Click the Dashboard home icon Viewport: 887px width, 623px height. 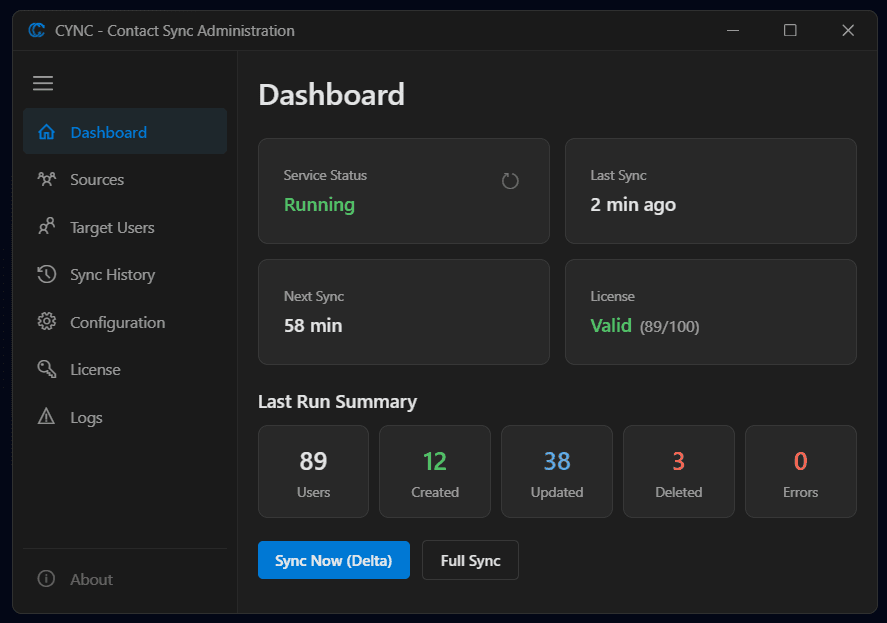coord(46,132)
